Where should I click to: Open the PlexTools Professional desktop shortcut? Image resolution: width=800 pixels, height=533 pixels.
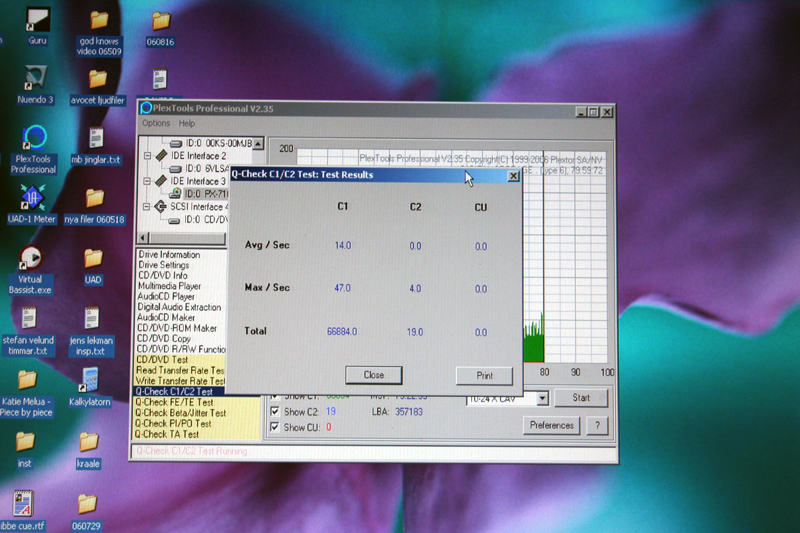click(34, 138)
